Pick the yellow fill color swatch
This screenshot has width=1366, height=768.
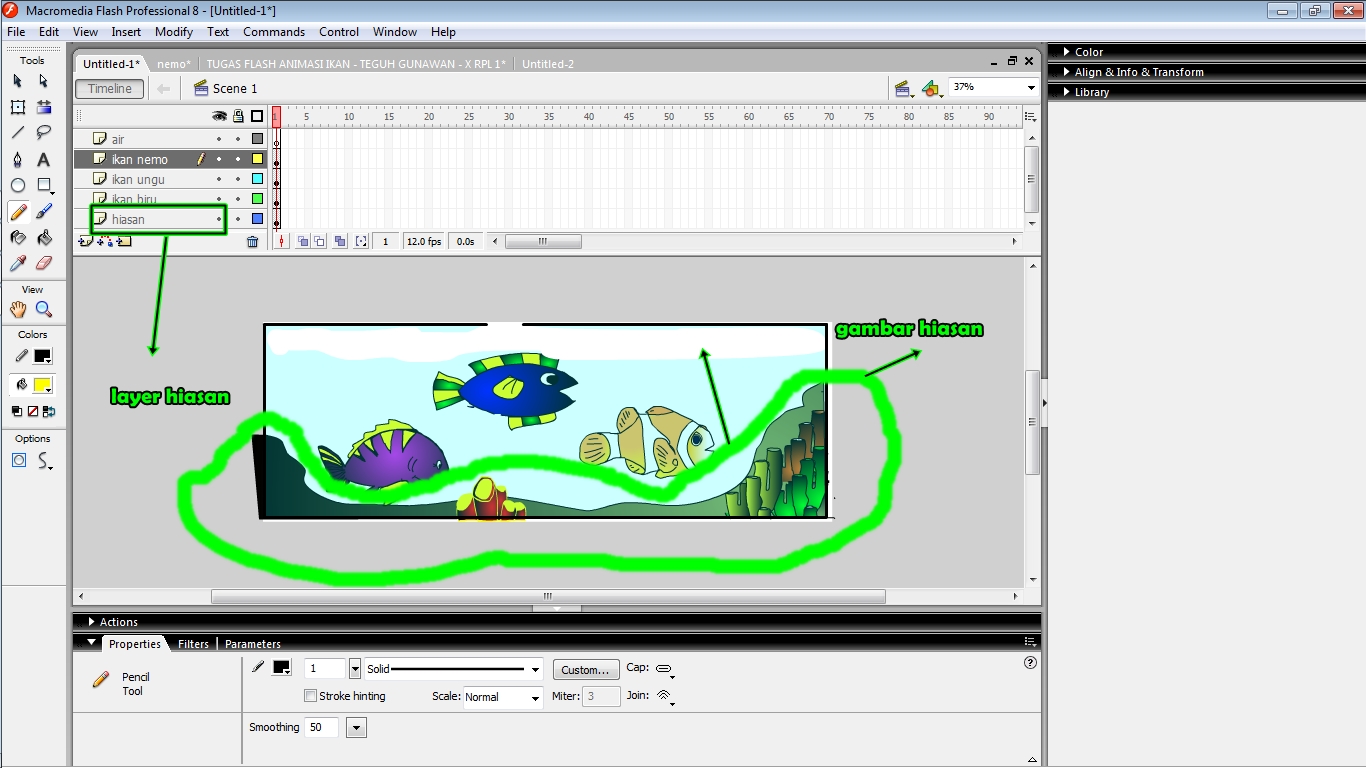42,385
